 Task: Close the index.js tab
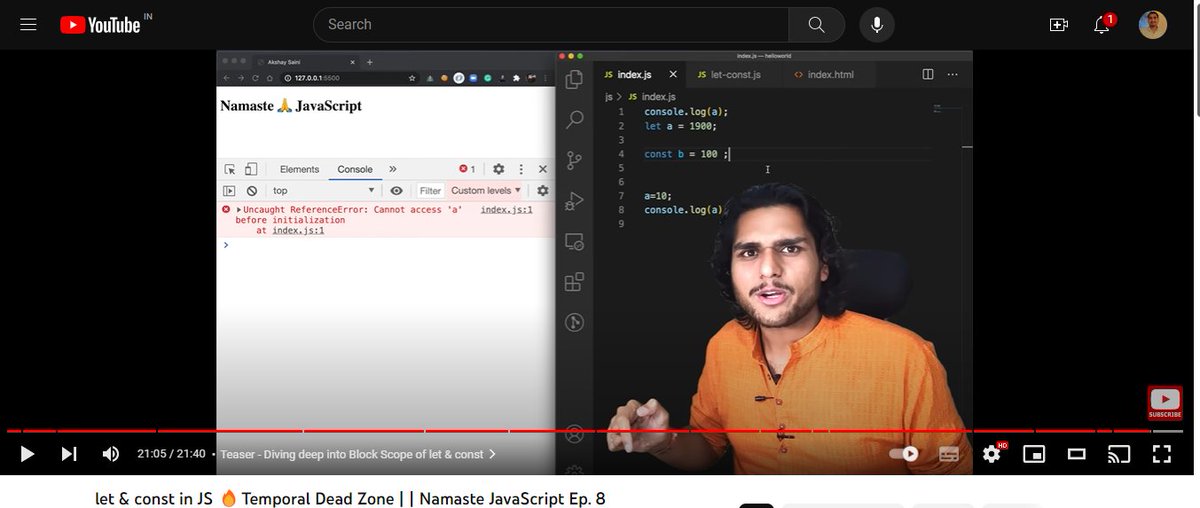pyautogui.click(x=673, y=75)
